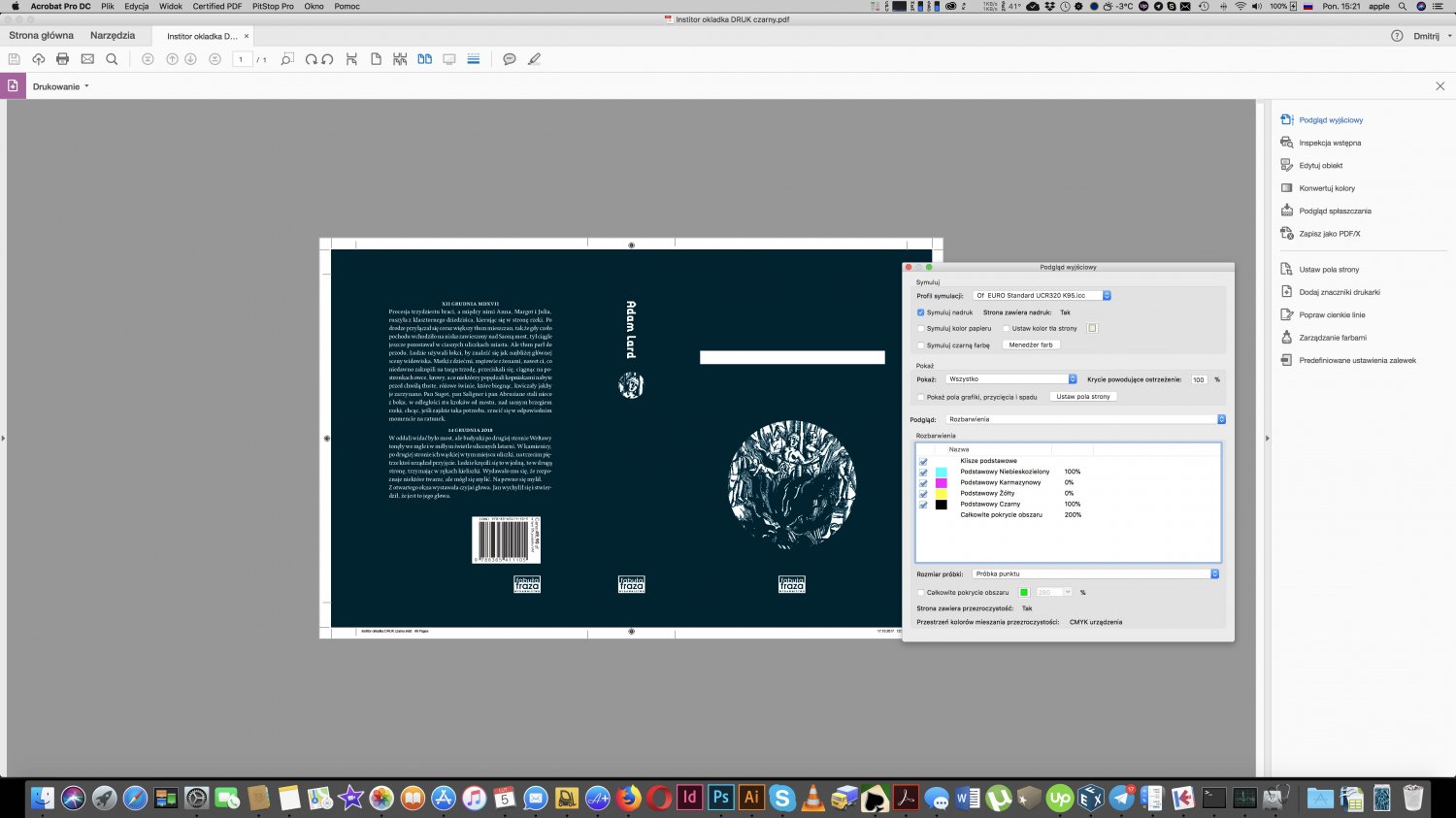The image size is (1456, 818).
Task: Click the envelope email toolbar icon
Action: 87,59
